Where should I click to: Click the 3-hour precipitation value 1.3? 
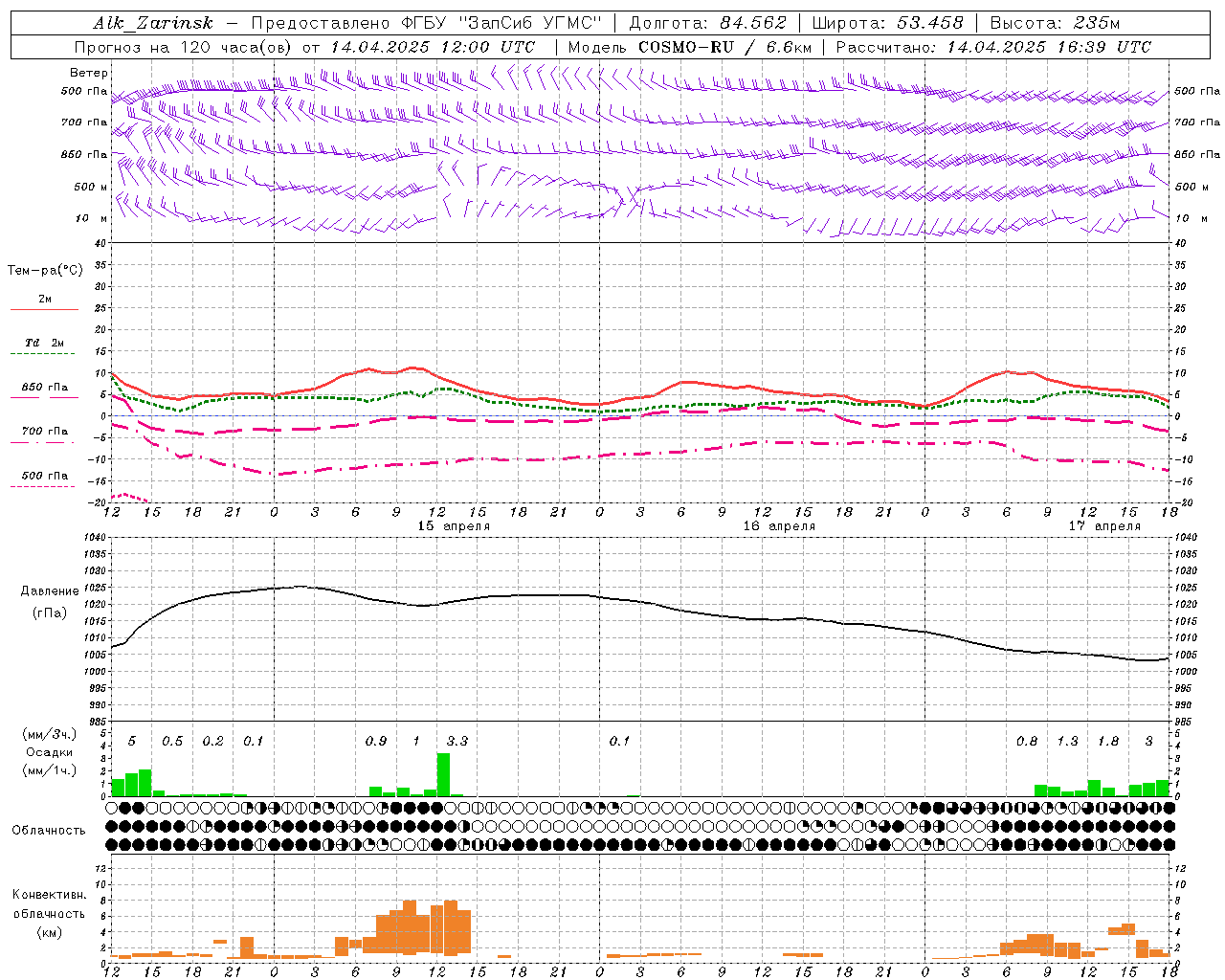click(x=1067, y=741)
